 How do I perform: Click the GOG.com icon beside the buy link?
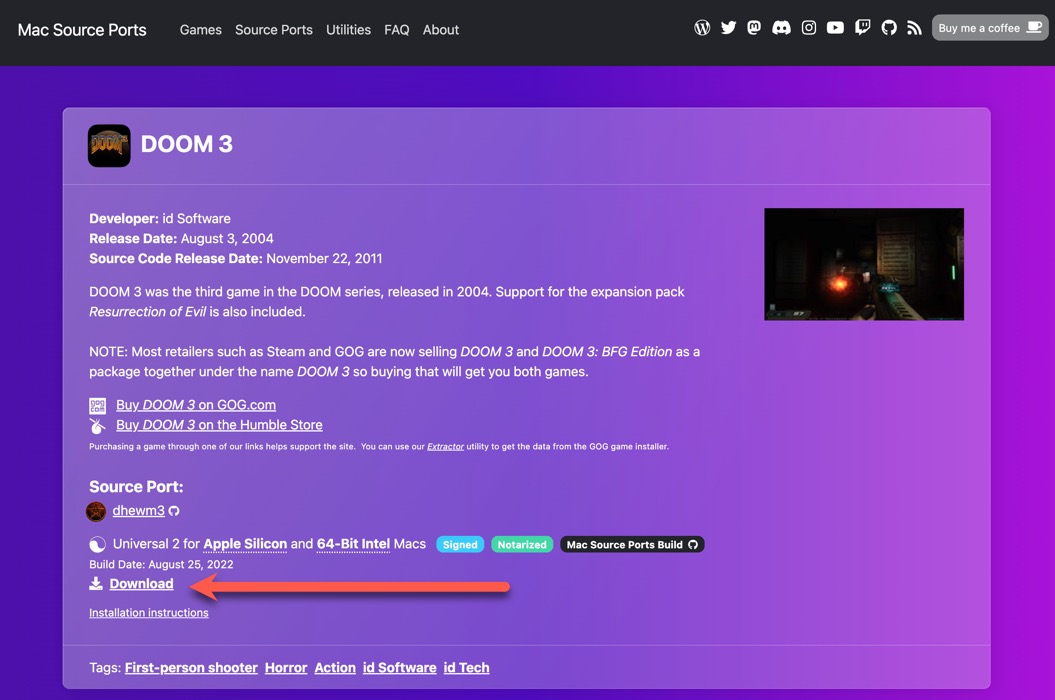coord(97,405)
